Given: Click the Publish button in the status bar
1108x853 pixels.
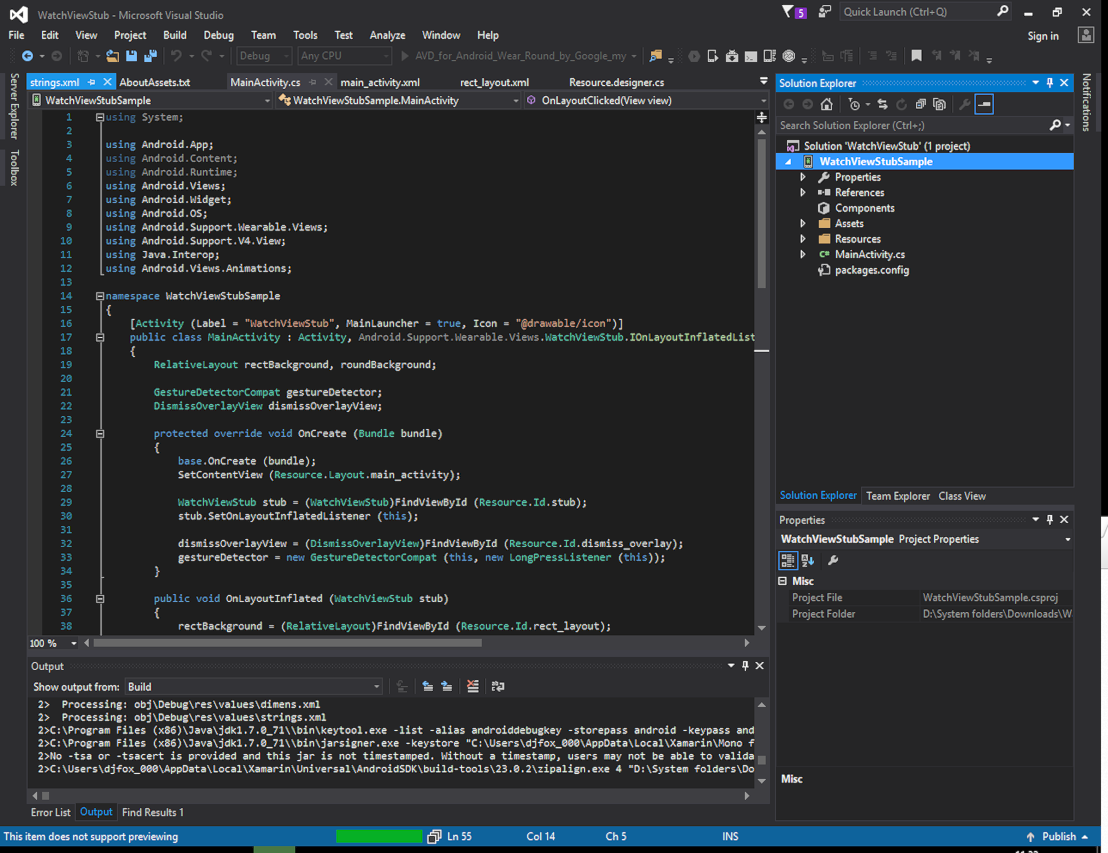Looking at the screenshot, I should [1057, 837].
